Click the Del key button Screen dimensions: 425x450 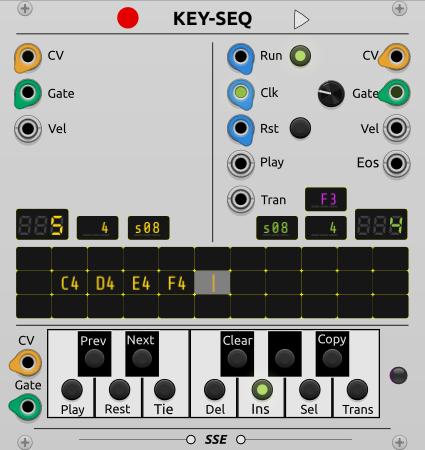click(x=214, y=389)
